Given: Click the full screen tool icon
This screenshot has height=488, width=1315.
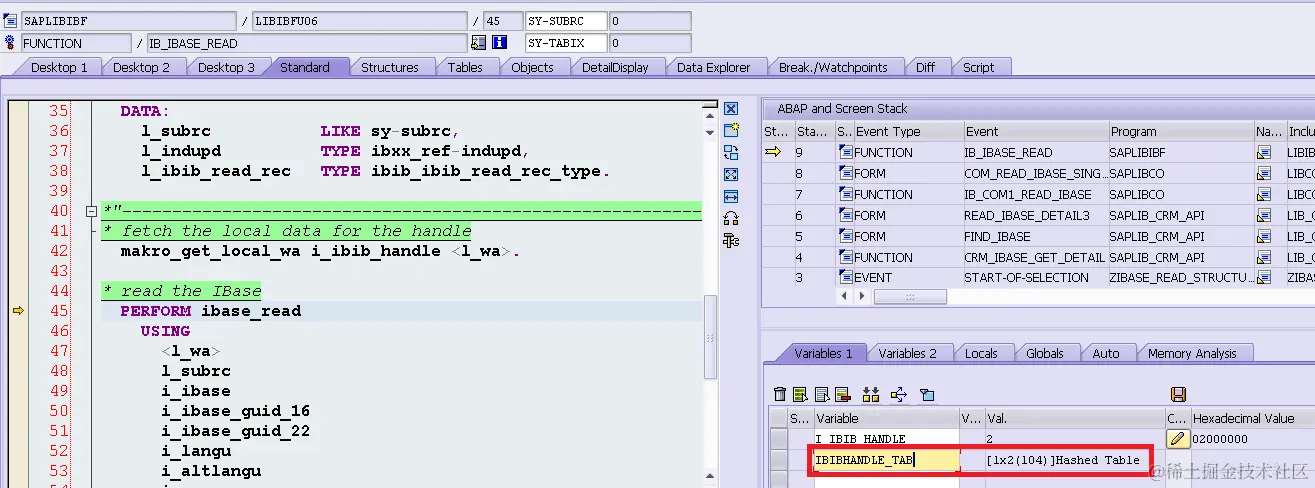Looking at the screenshot, I should click(x=731, y=174).
